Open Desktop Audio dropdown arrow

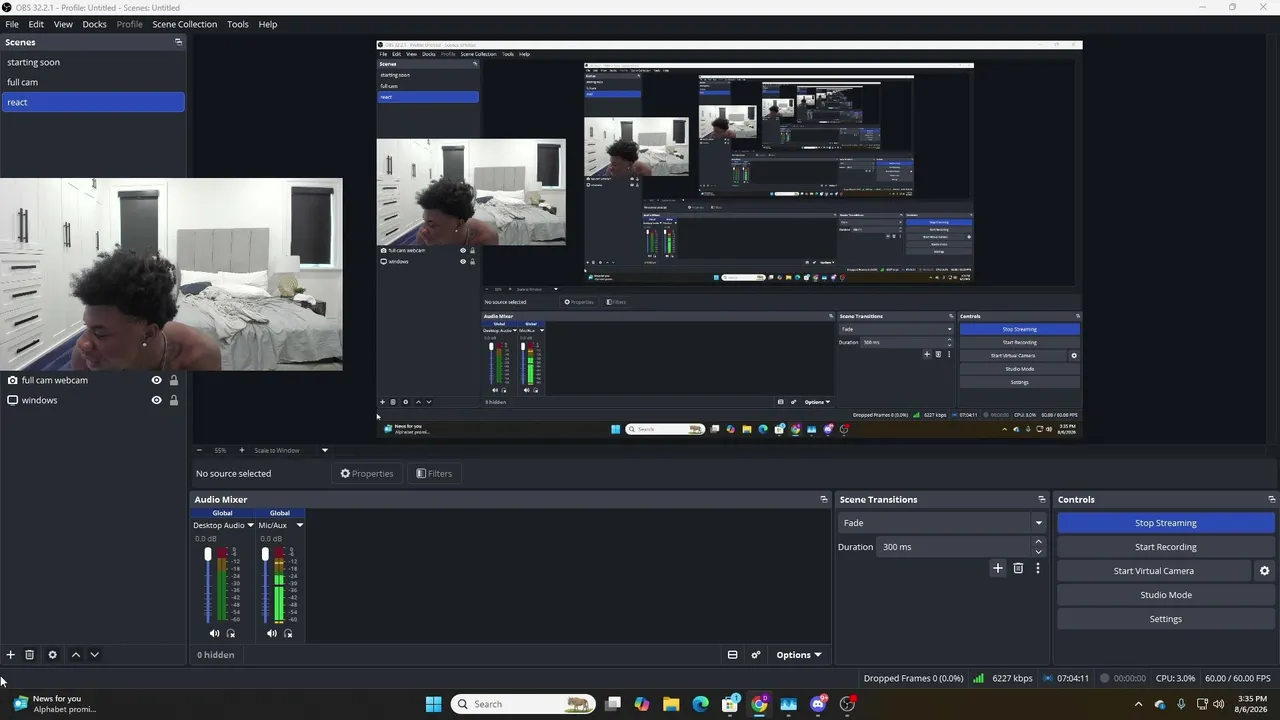pyautogui.click(x=250, y=525)
